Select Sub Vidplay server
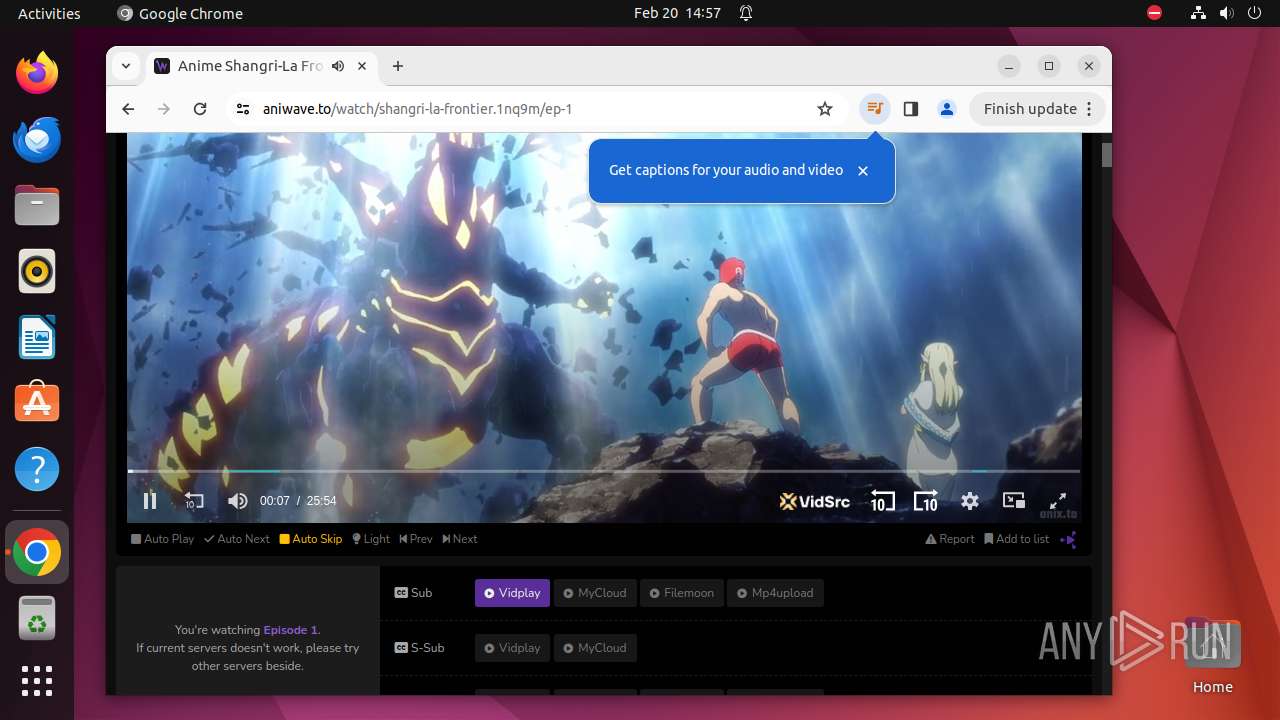The width and height of the screenshot is (1280, 720). [512, 593]
